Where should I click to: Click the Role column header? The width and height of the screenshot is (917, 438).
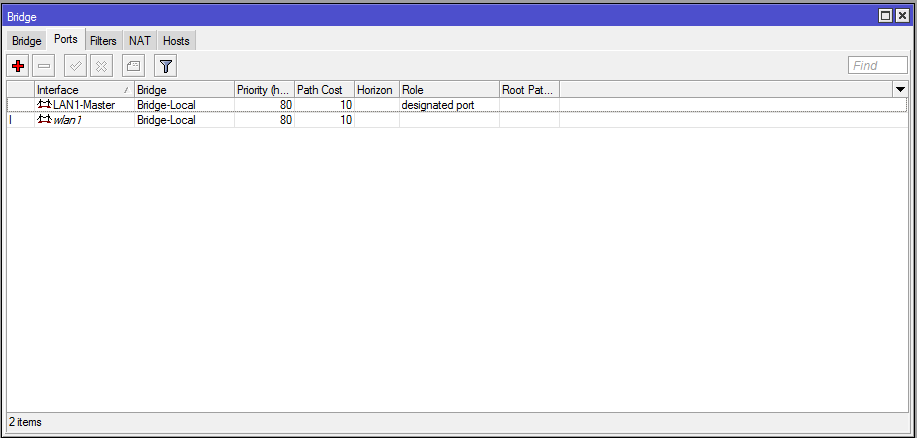pyautogui.click(x=448, y=90)
